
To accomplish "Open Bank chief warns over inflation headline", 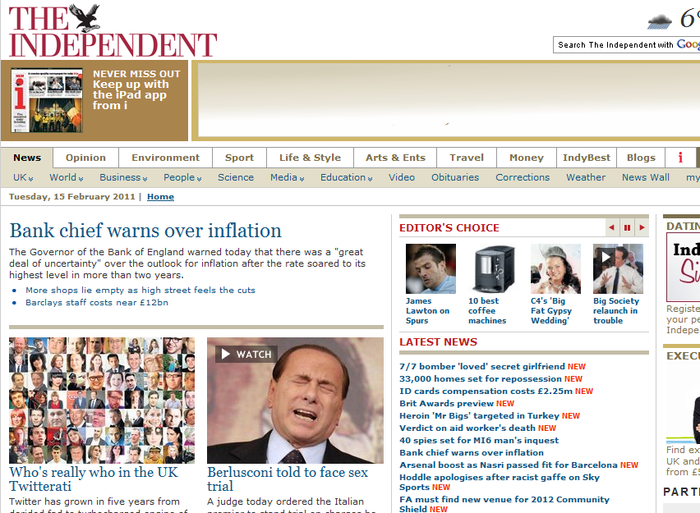I will [146, 231].
